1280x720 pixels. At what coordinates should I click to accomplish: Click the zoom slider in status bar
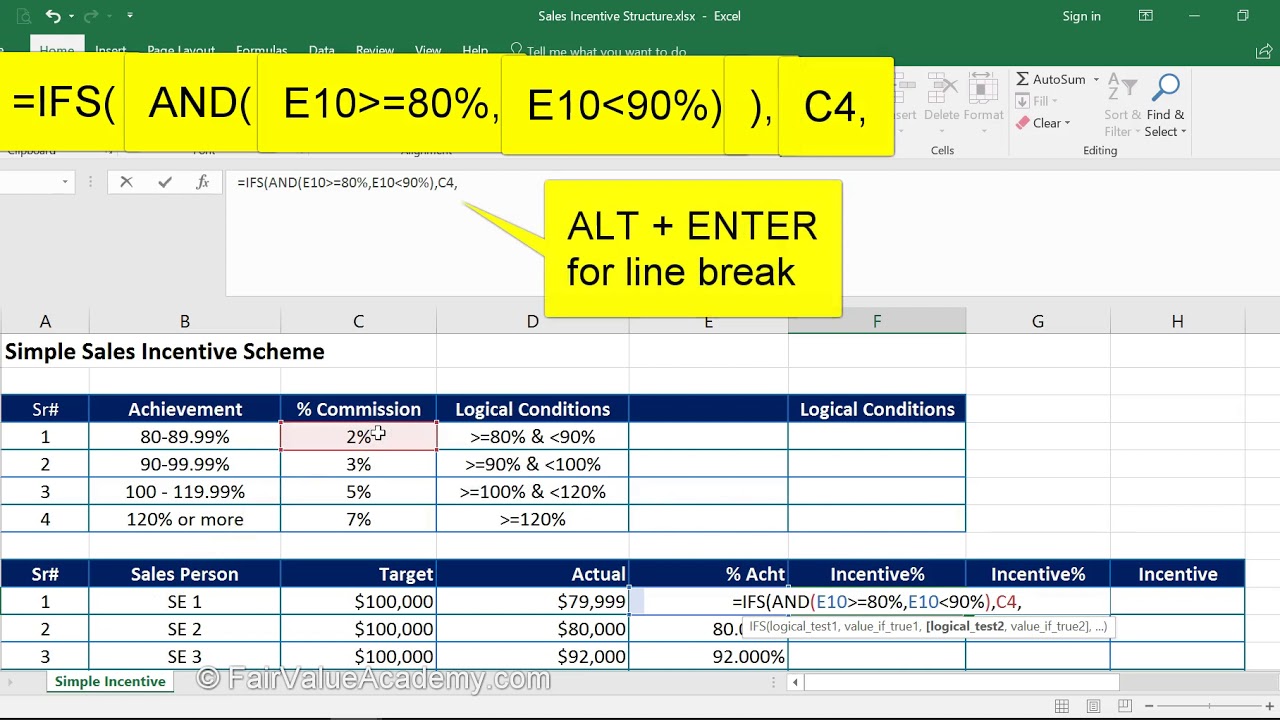click(1207, 706)
